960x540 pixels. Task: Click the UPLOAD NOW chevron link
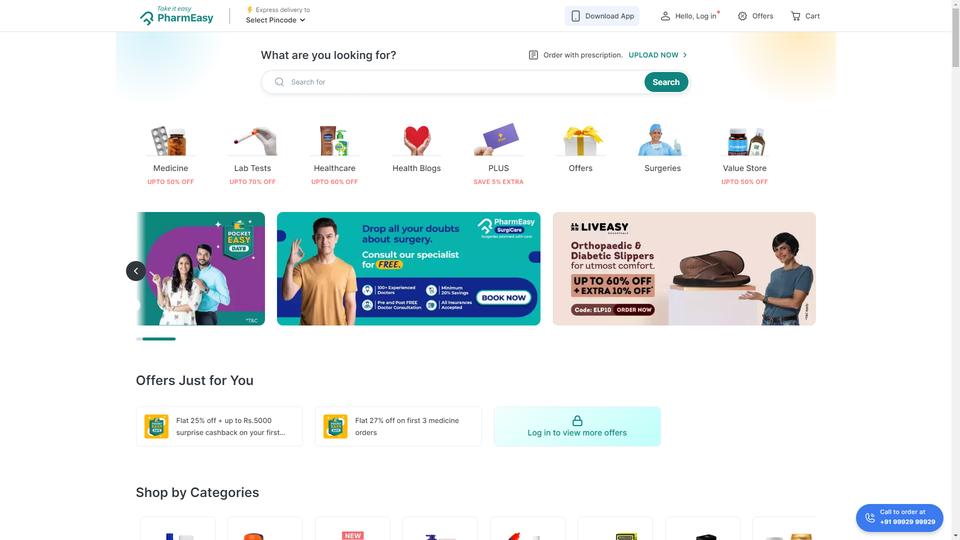point(658,55)
